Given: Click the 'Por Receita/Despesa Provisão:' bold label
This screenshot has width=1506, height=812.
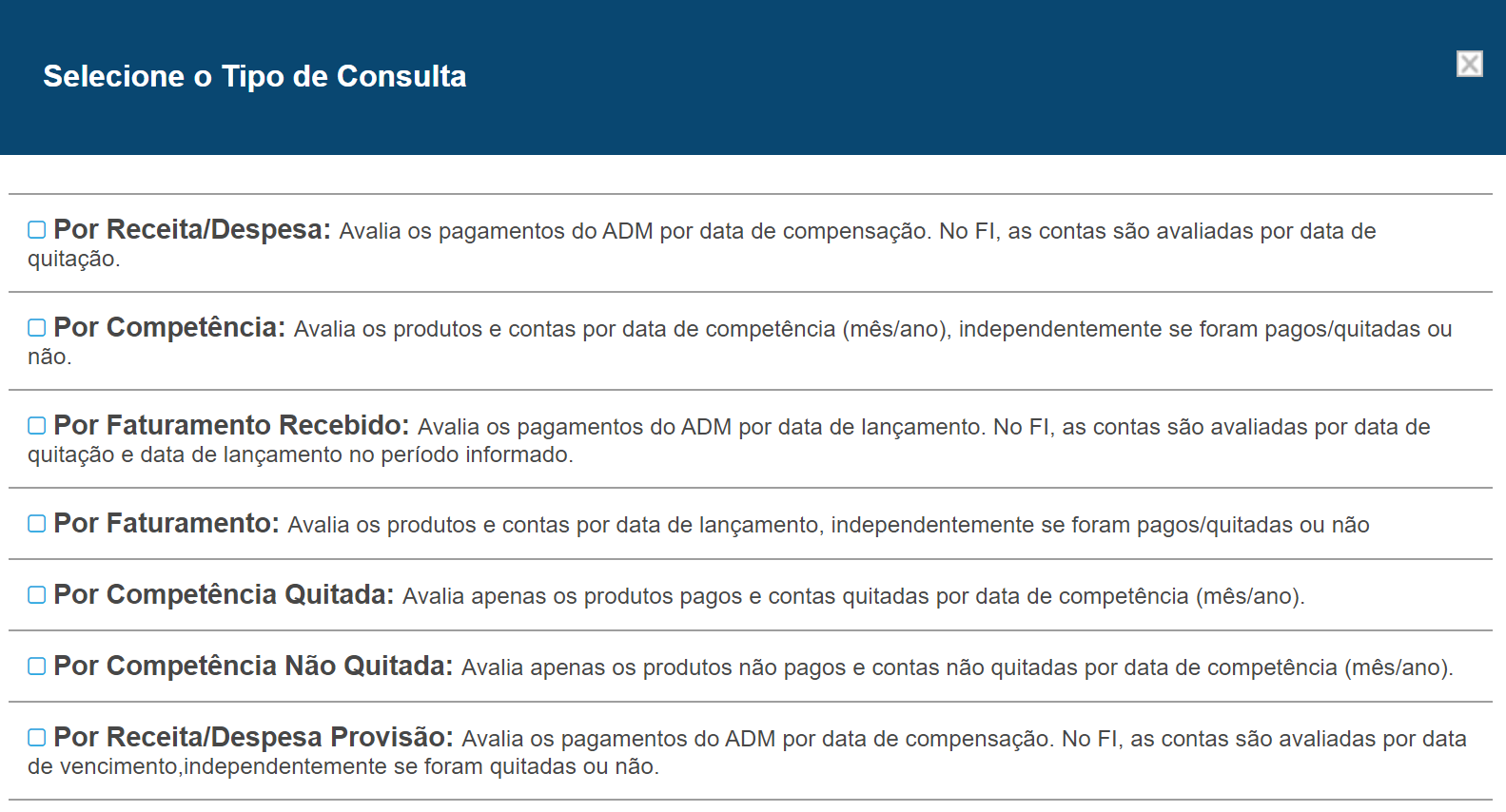Looking at the screenshot, I should coord(253,738).
